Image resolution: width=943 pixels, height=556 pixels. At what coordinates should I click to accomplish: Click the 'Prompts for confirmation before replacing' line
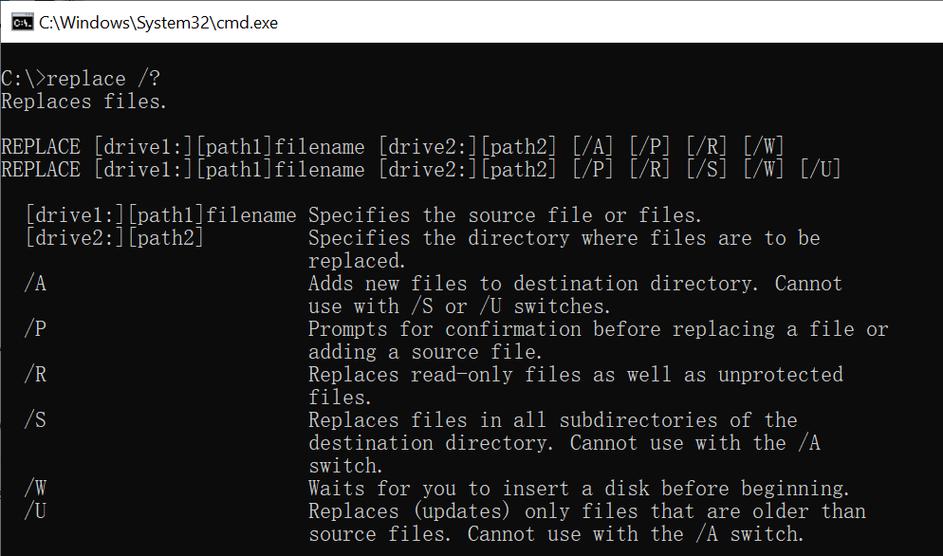pyautogui.click(x=597, y=329)
